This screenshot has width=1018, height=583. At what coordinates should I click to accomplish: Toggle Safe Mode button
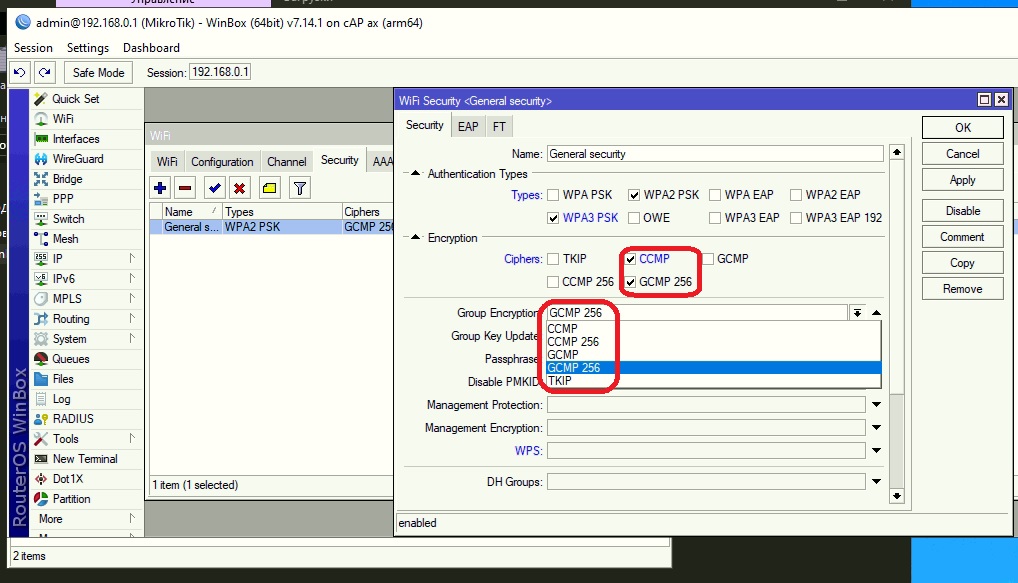tap(99, 73)
